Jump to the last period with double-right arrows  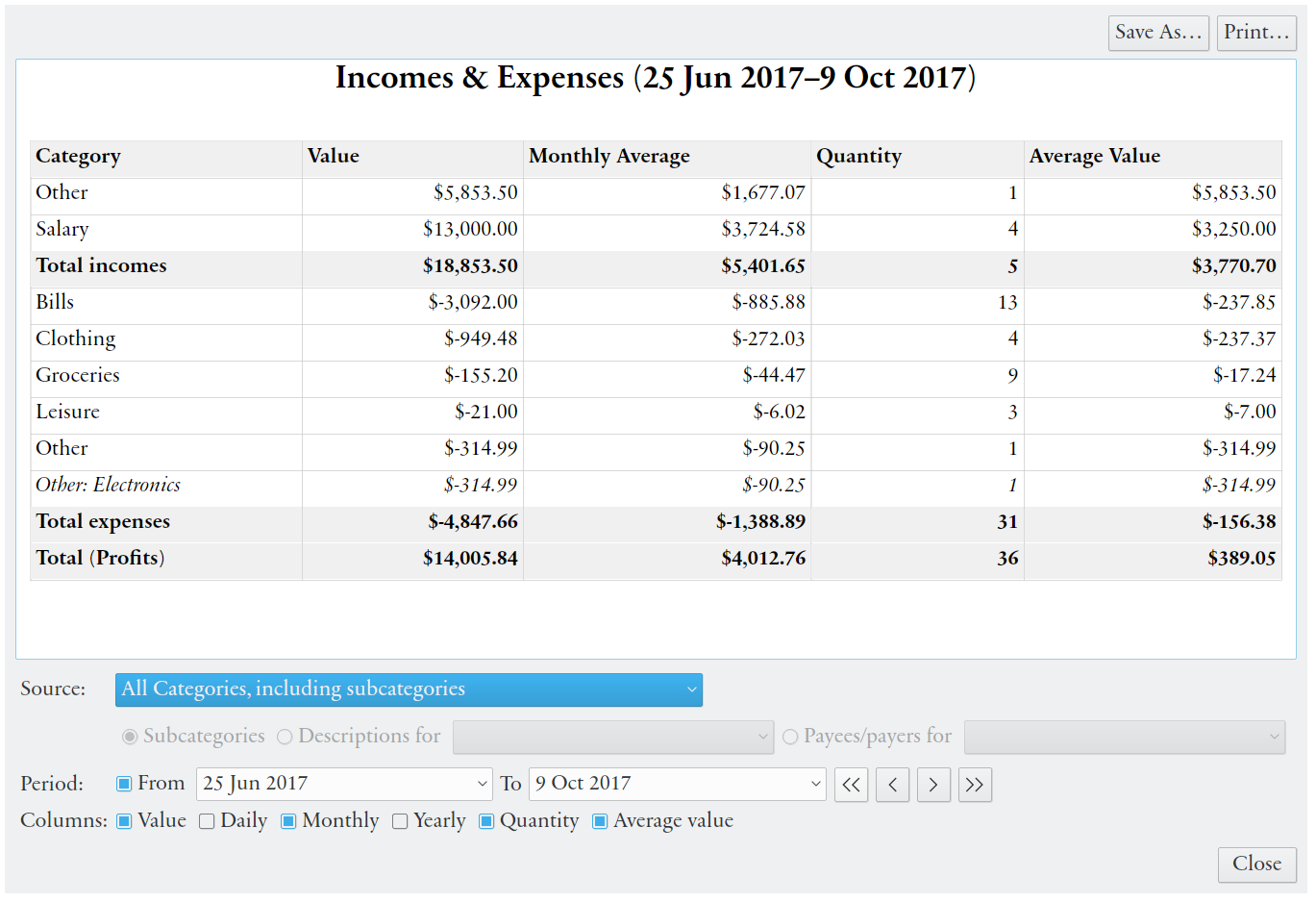[x=975, y=785]
